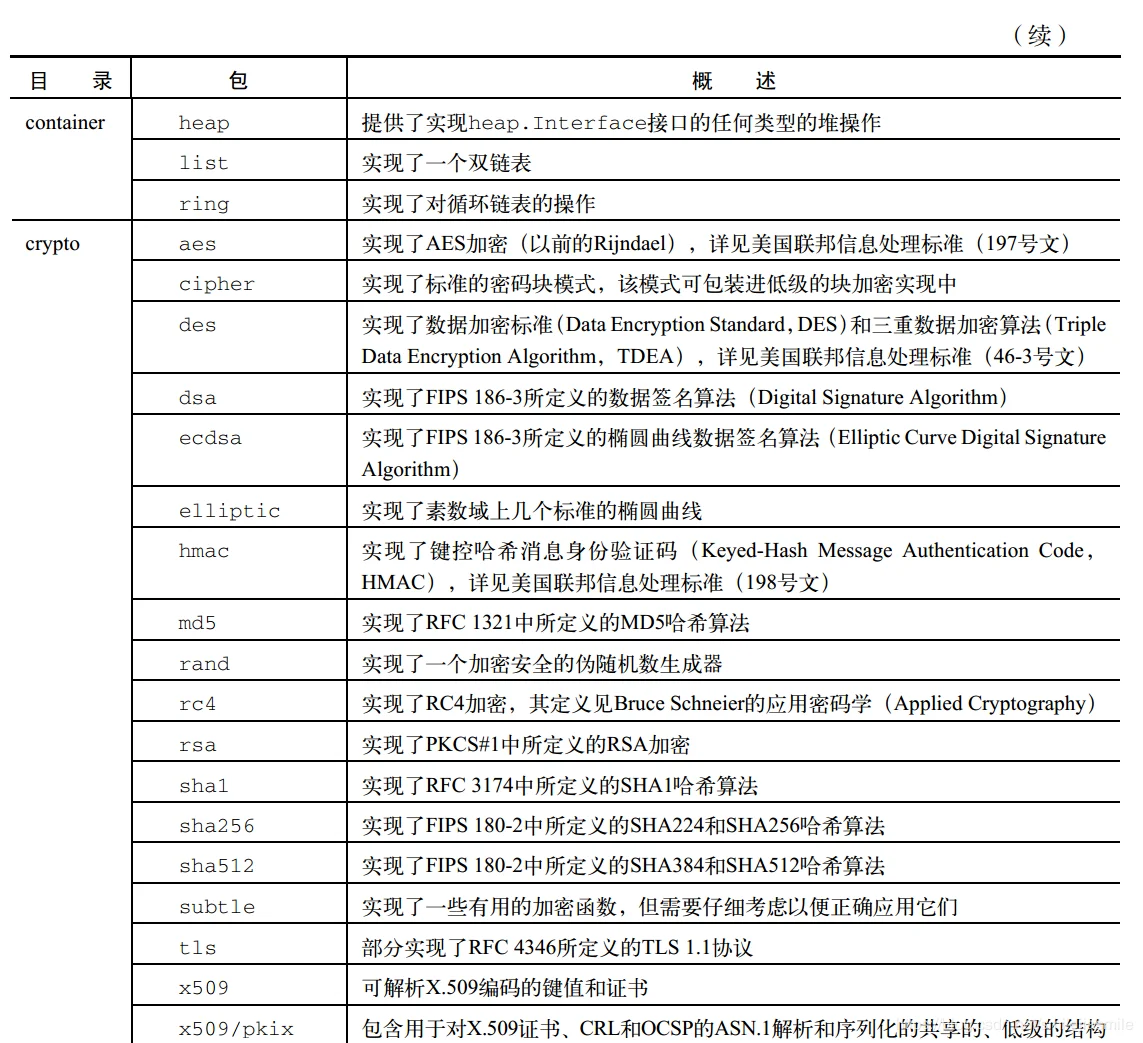The height and width of the screenshot is (1043, 1143).
Task: Click the SHA224和SHA256 description
Action: pos(623,826)
